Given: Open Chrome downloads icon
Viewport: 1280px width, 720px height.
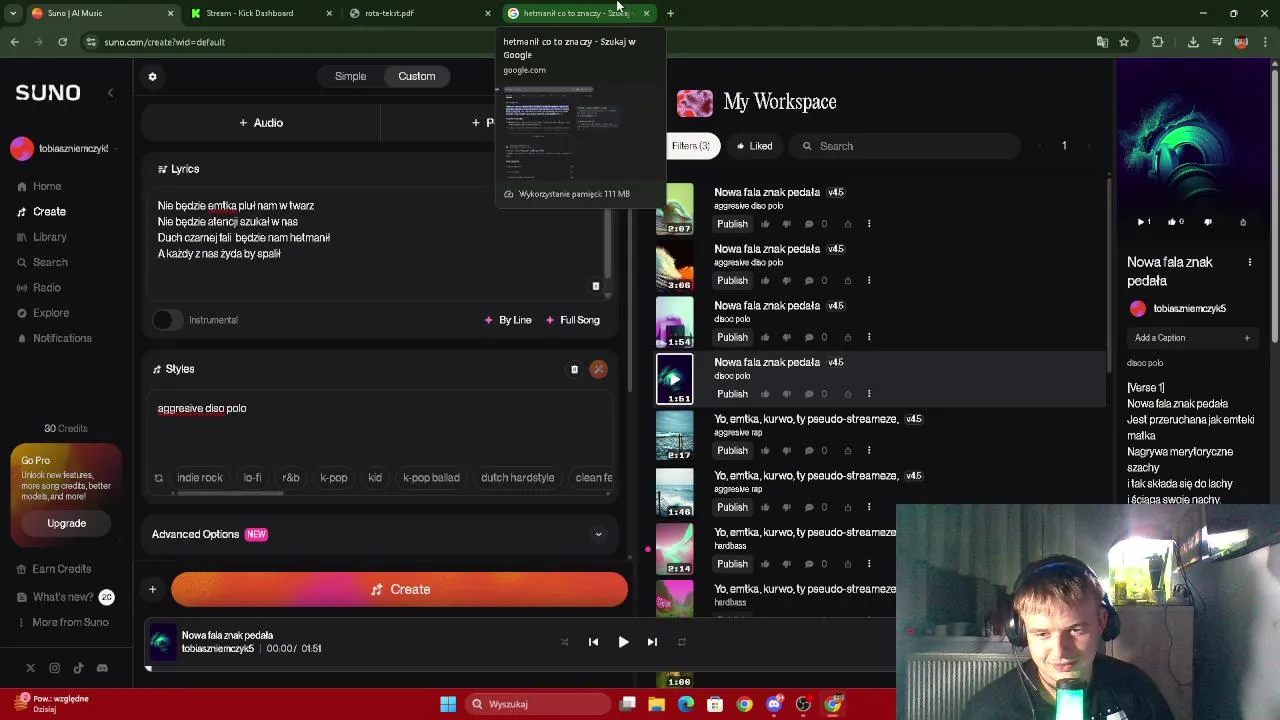Looking at the screenshot, I should click(x=1193, y=42).
